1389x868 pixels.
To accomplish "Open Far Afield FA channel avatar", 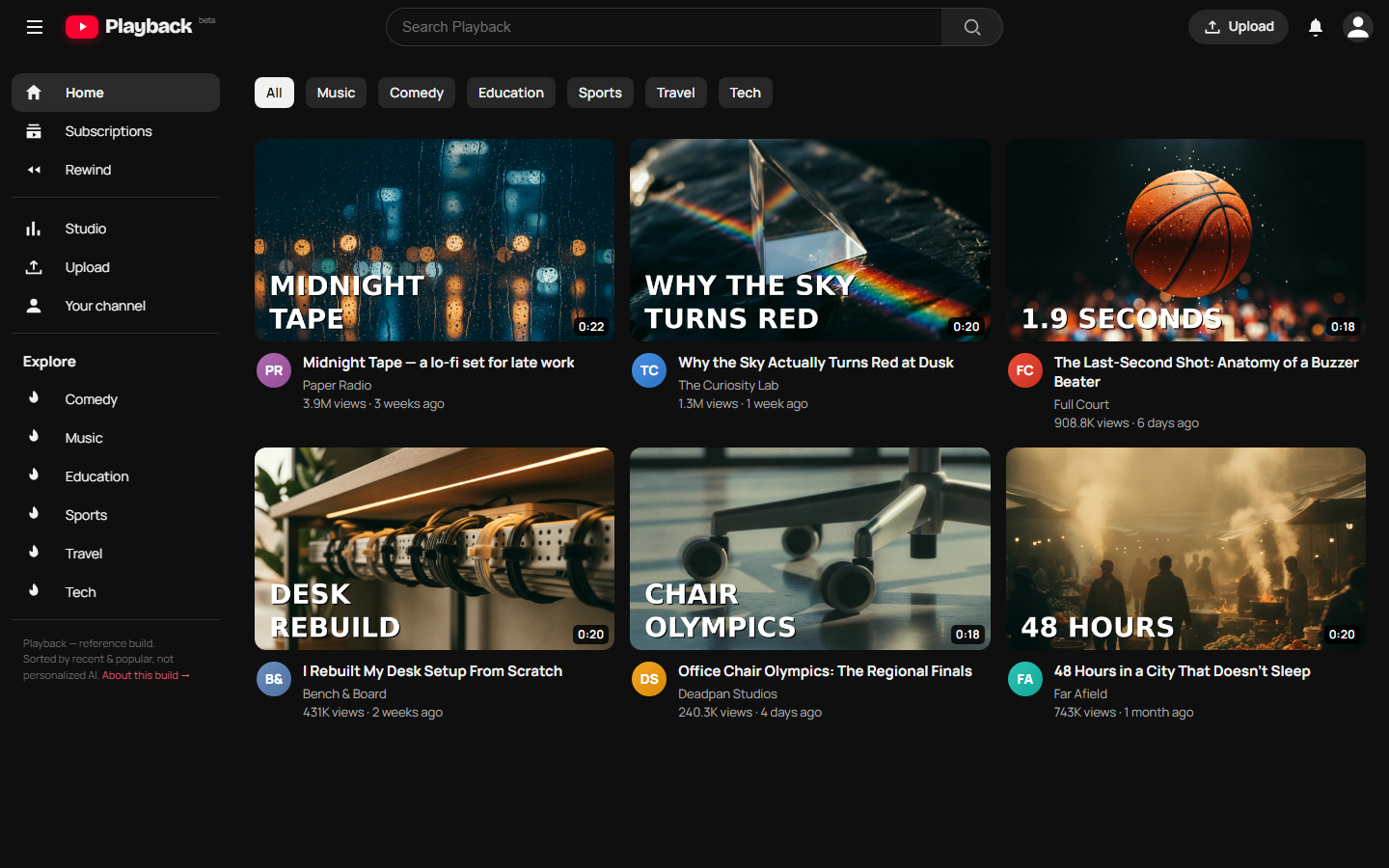I will click(x=1025, y=679).
